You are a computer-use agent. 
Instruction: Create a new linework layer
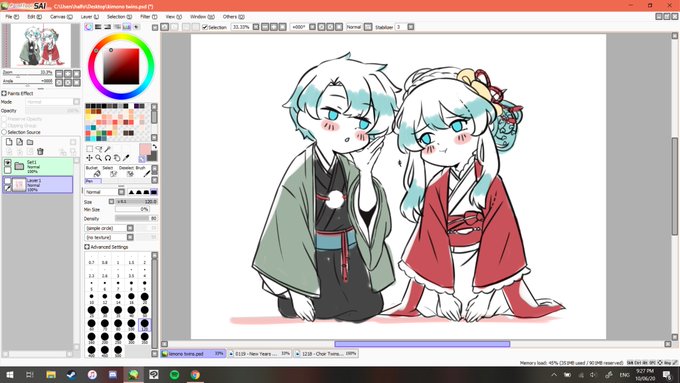pos(20,142)
